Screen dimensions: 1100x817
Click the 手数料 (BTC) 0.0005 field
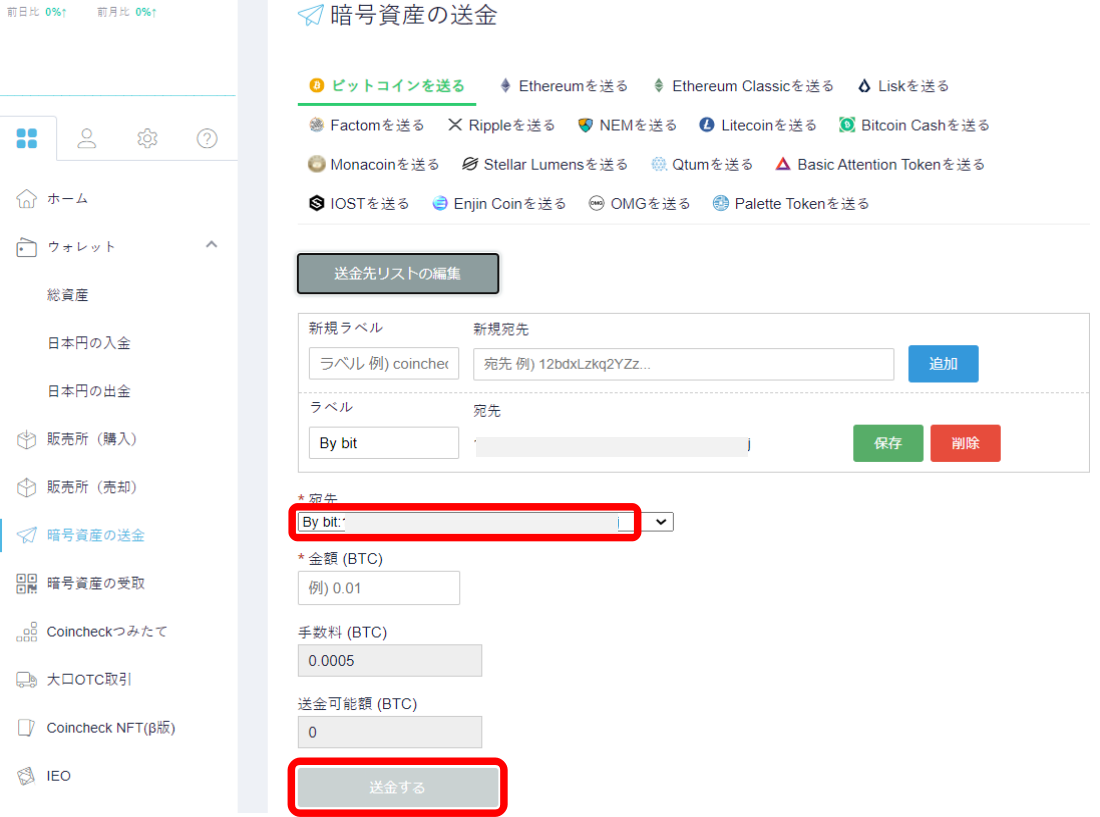tap(390, 661)
